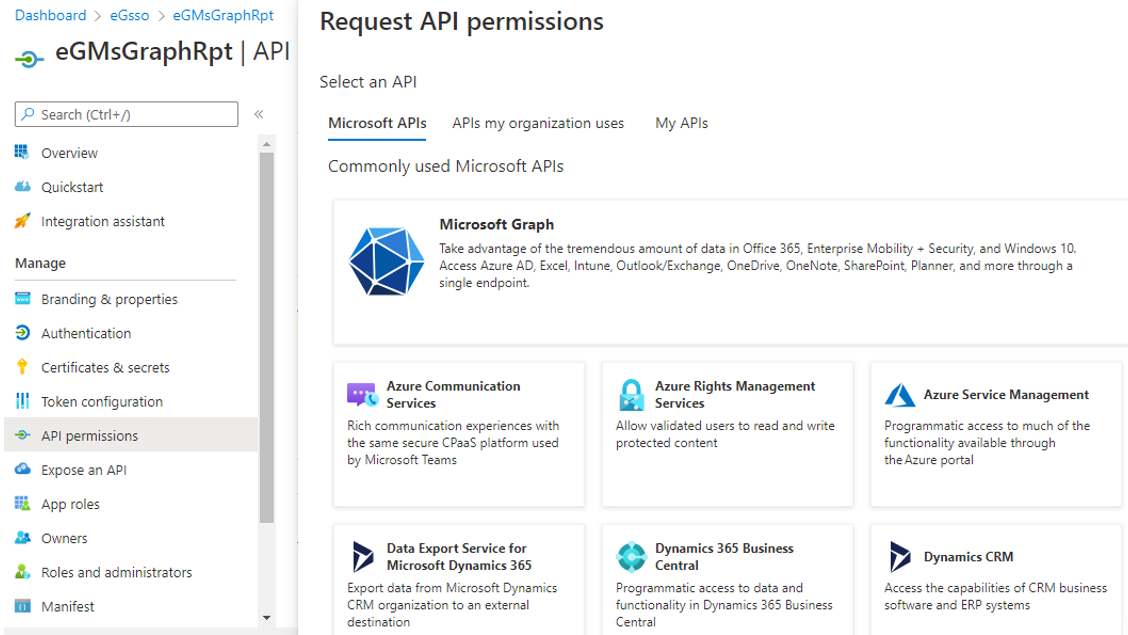Click the Expose an API cloud icon
The image size is (1128, 635).
(22, 469)
